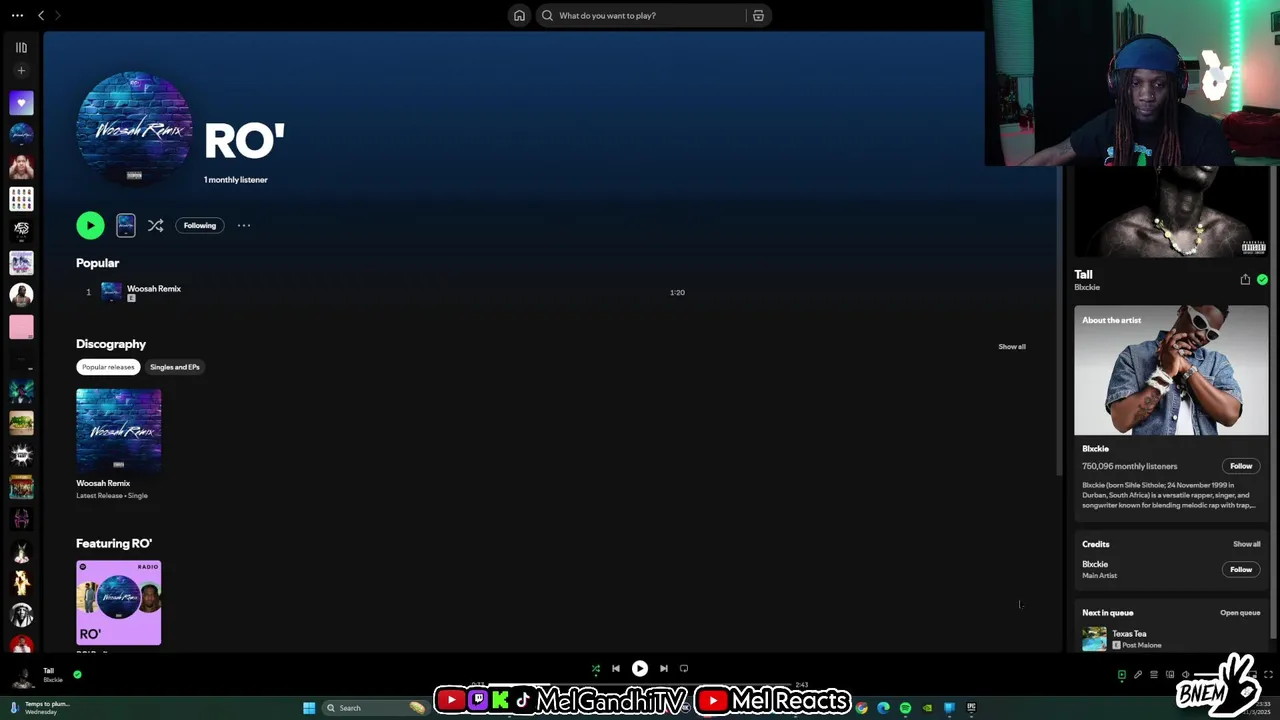Open the About the artist photo card
The width and height of the screenshot is (1280, 720).
1171,370
